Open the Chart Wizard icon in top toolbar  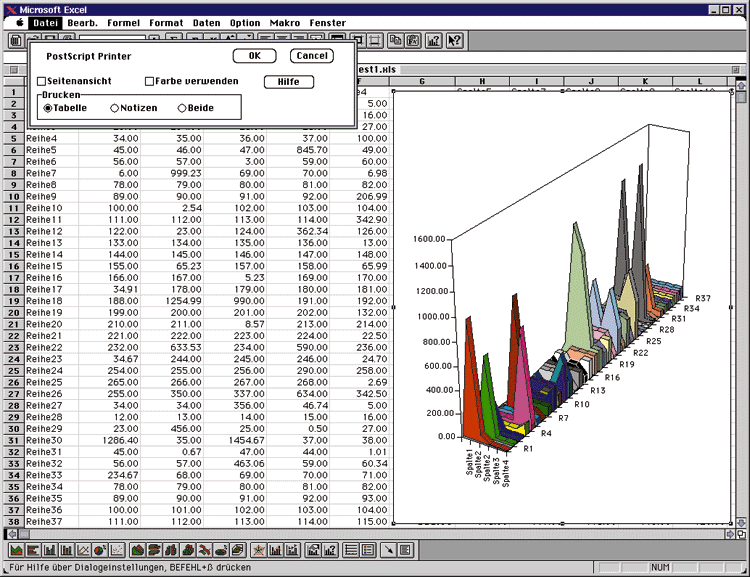tap(433, 40)
